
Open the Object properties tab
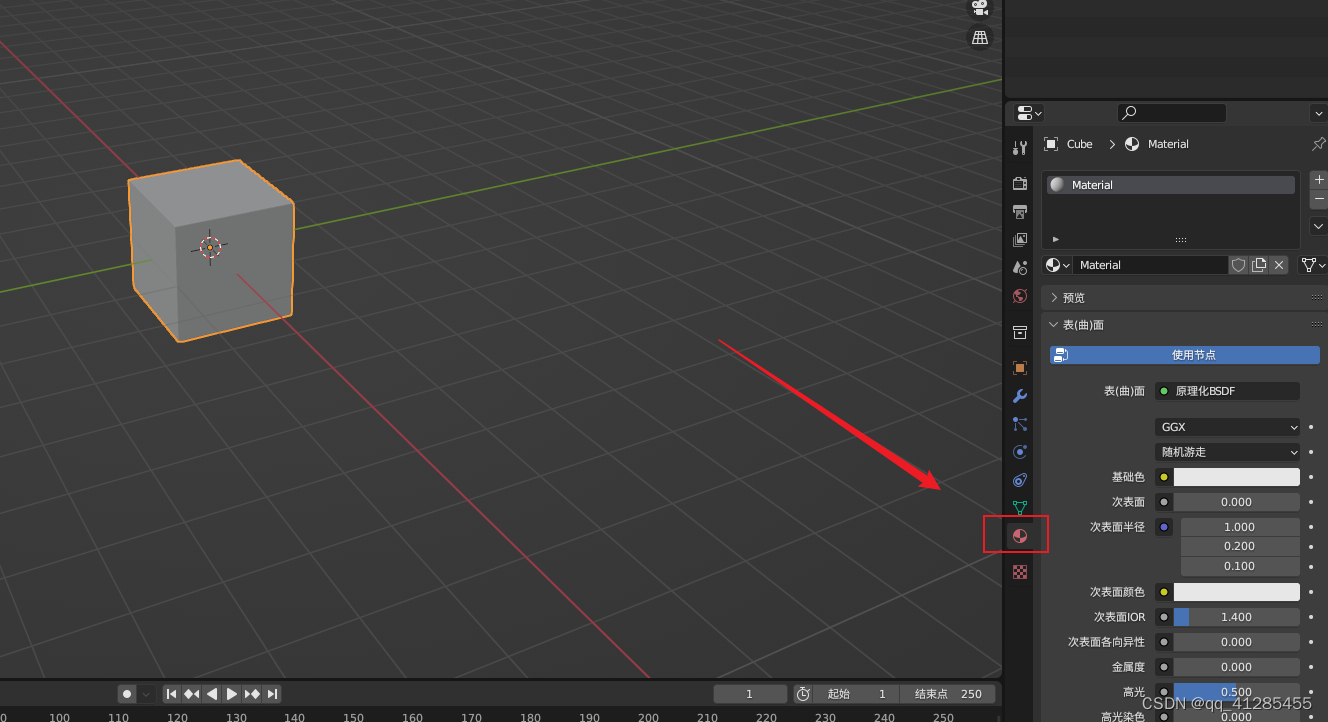(1020, 368)
